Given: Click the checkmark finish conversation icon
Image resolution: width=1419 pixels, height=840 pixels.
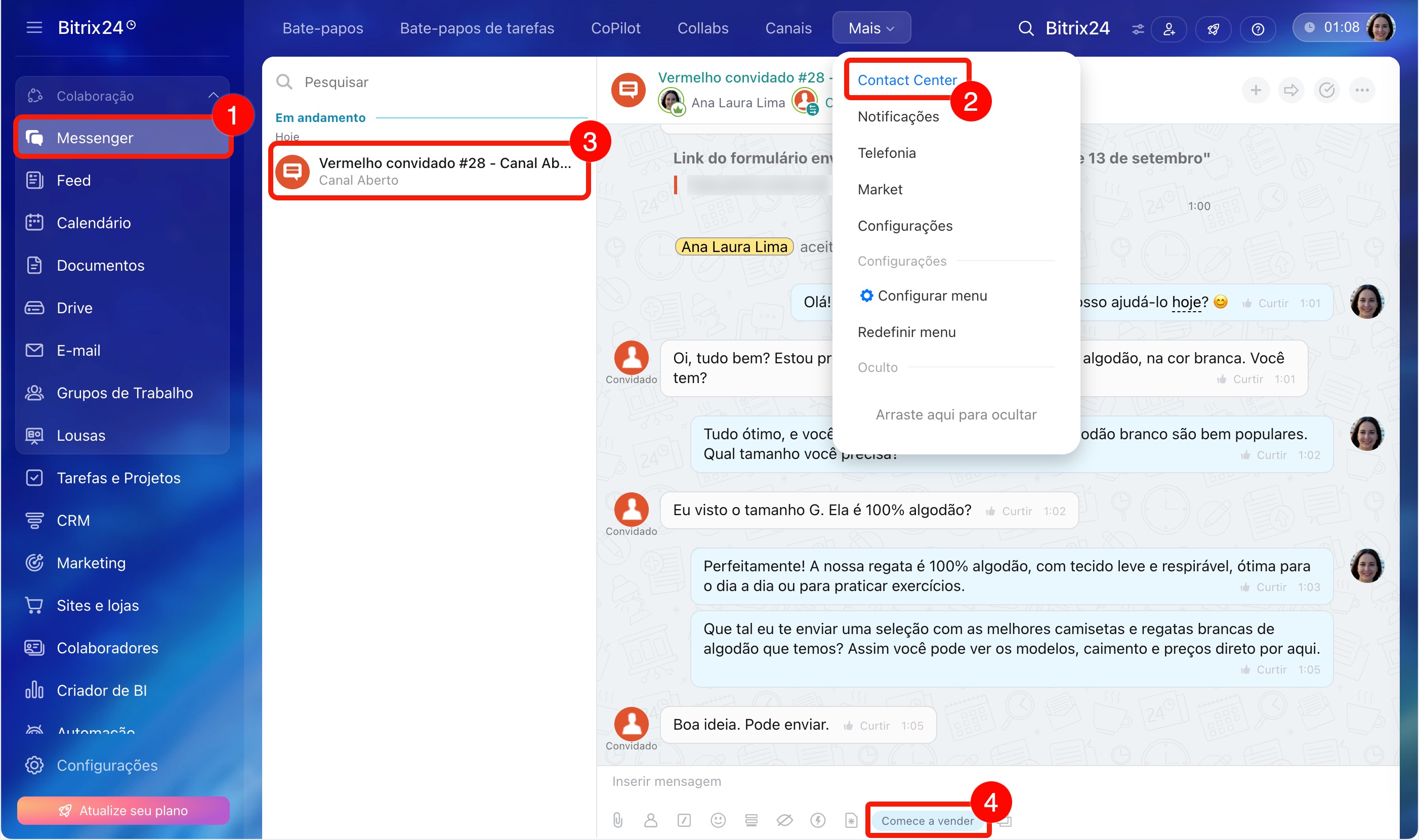Looking at the screenshot, I should pos(1327,90).
